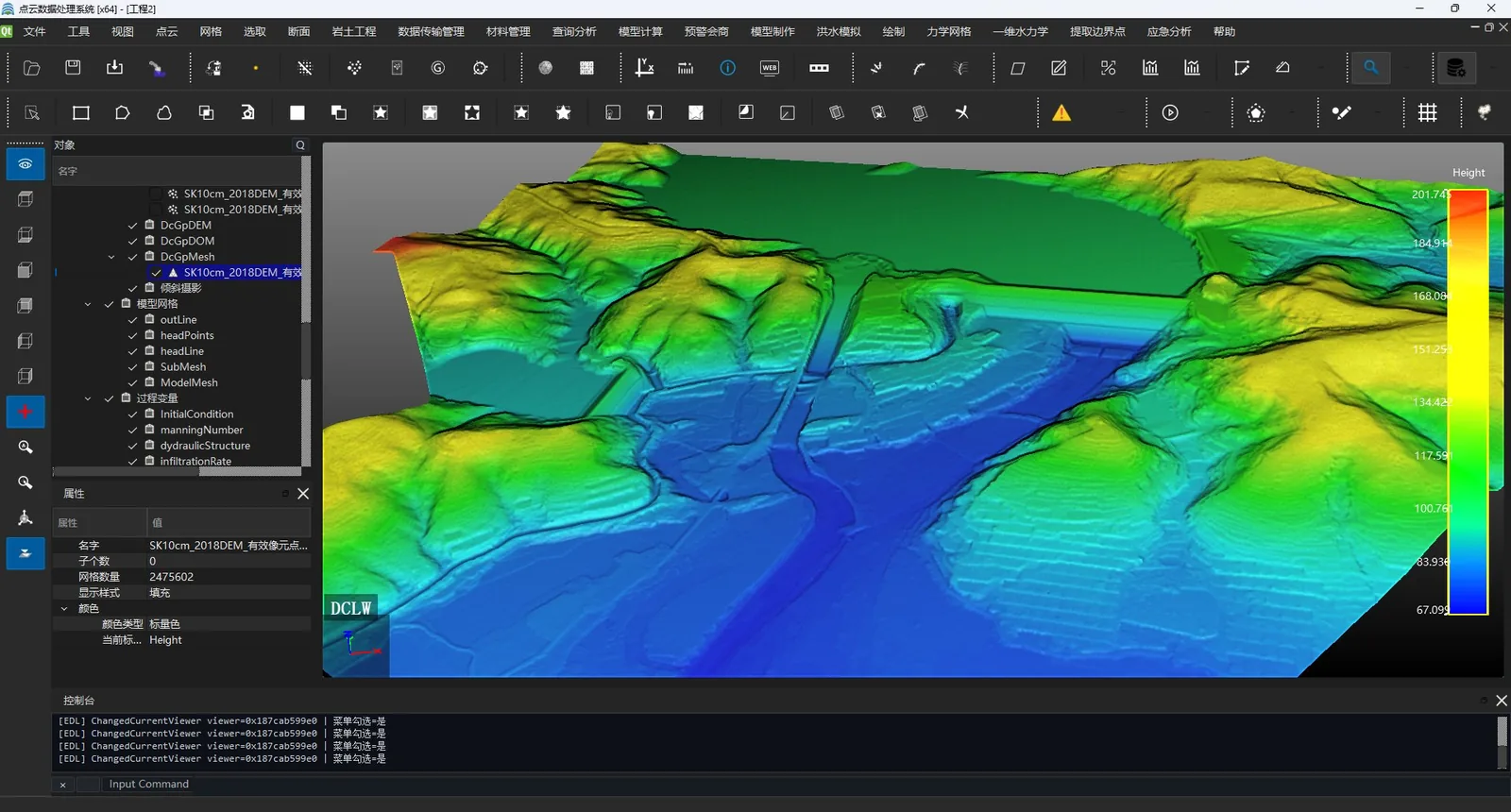The width and height of the screenshot is (1511, 812).
Task: Open the 文件 menu
Action: click(35, 31)
